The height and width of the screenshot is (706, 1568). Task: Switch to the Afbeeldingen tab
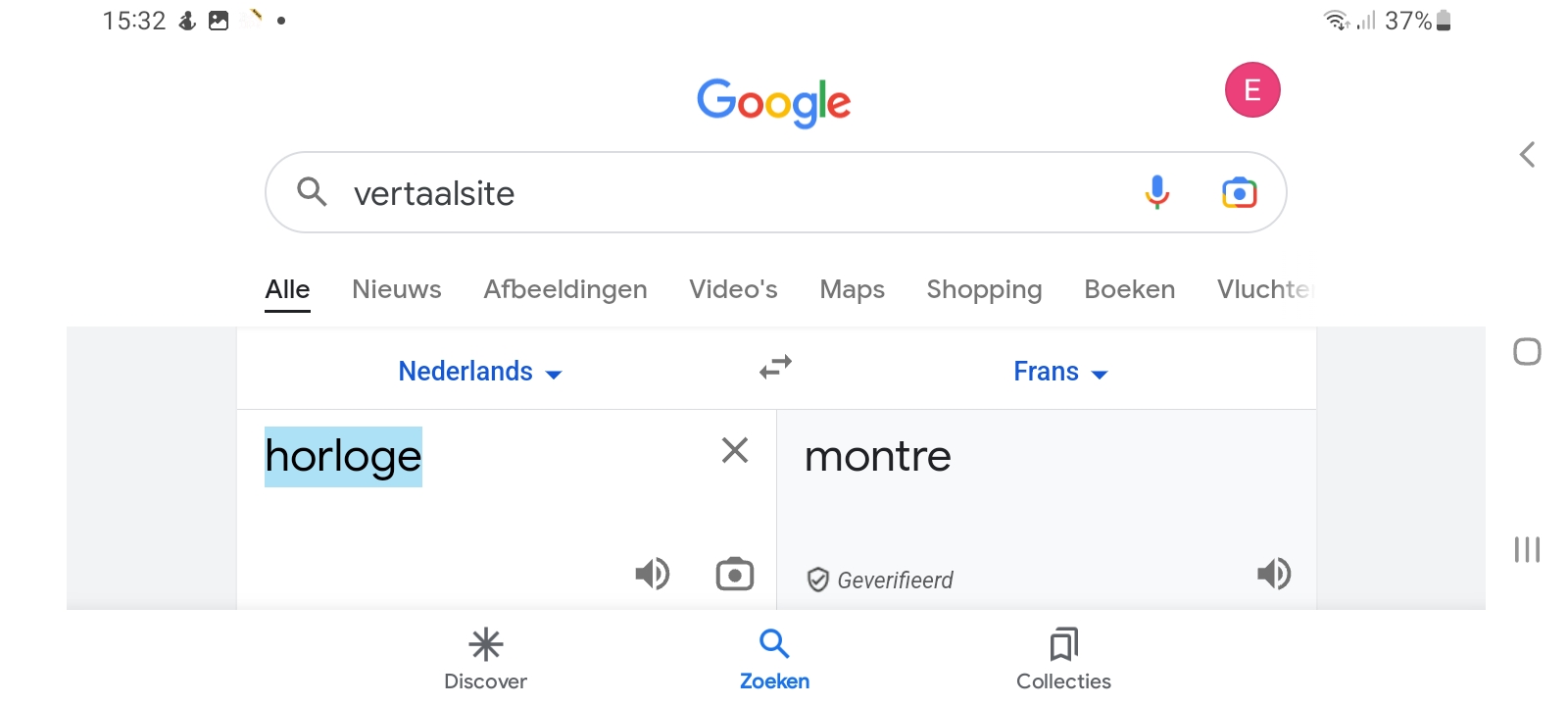[x=565, y=289]
